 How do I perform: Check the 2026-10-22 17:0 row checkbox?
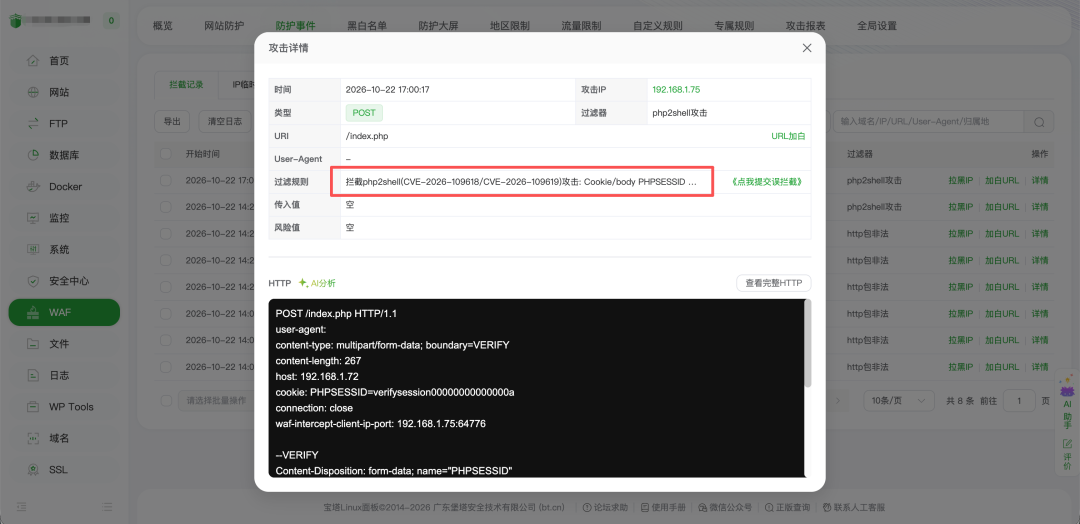tap(165, 180)
